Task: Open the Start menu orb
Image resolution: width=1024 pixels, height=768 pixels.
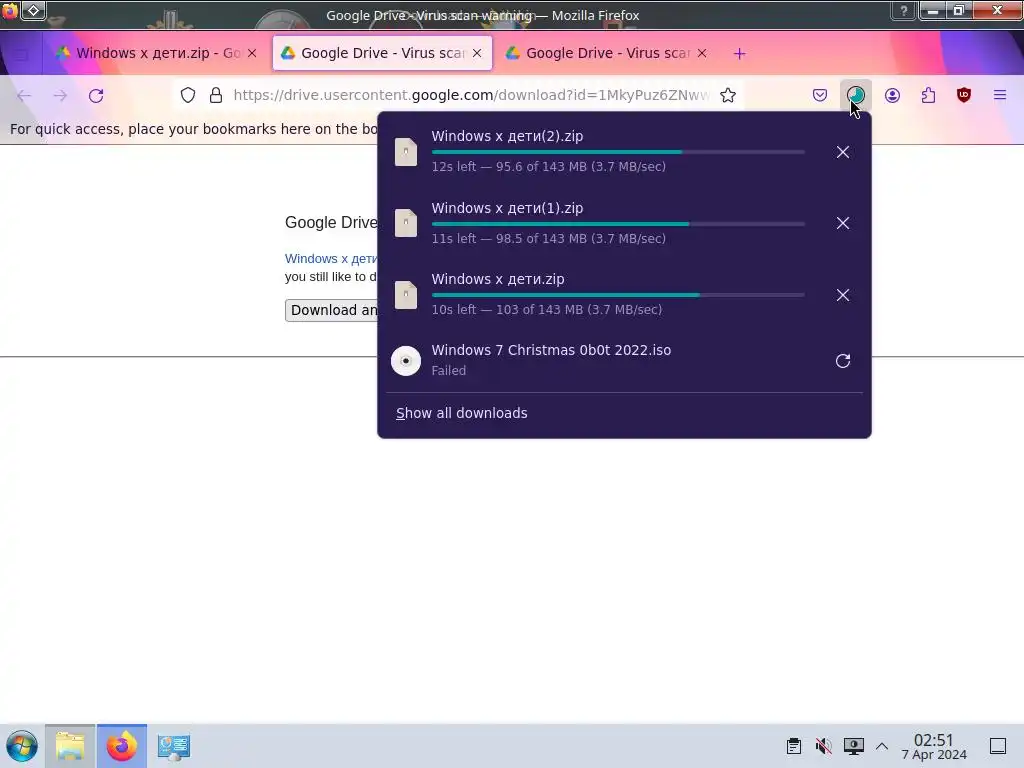Action: [22, 746]
